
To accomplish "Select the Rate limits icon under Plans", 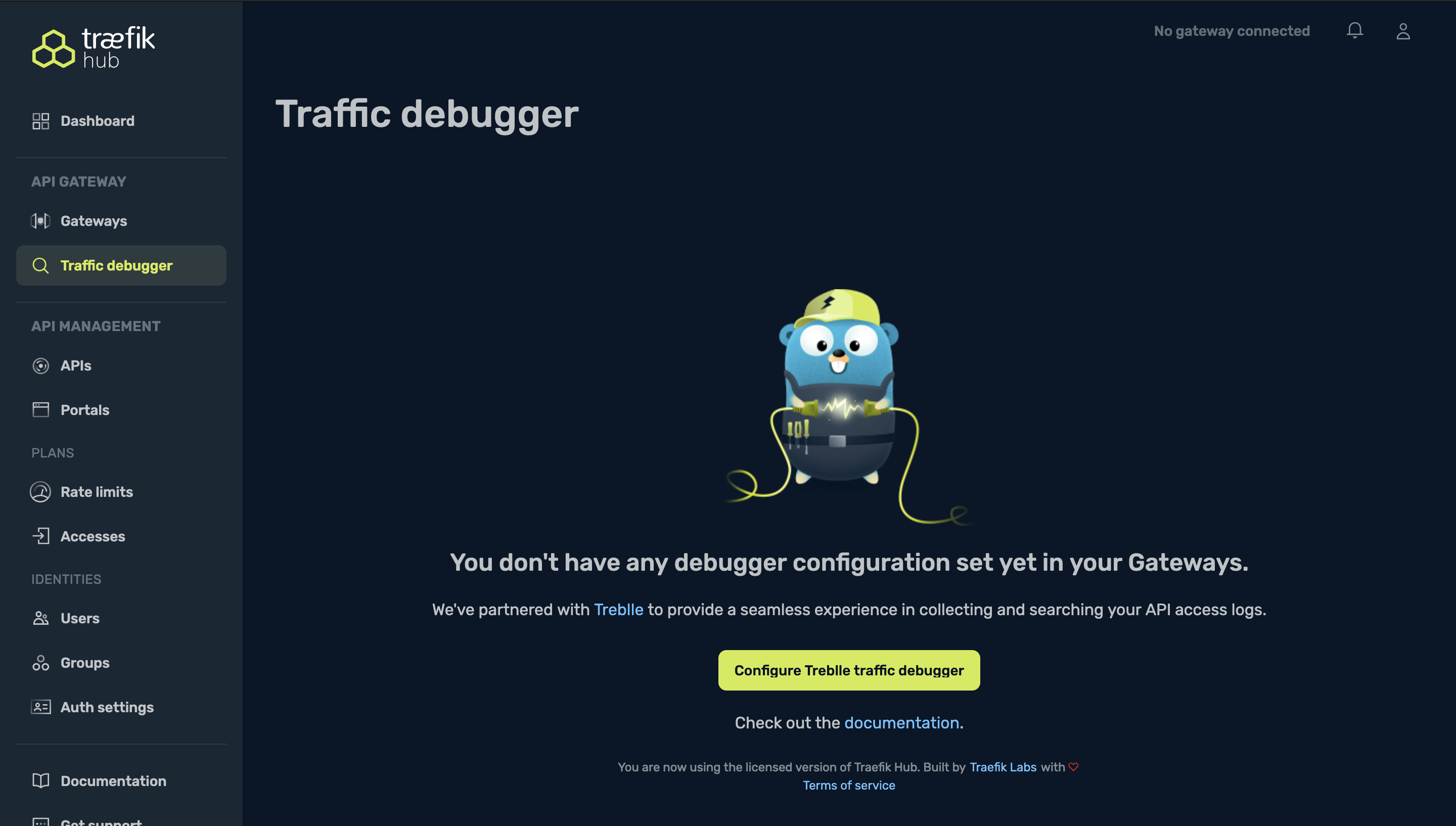I will [x=40, y=492].
